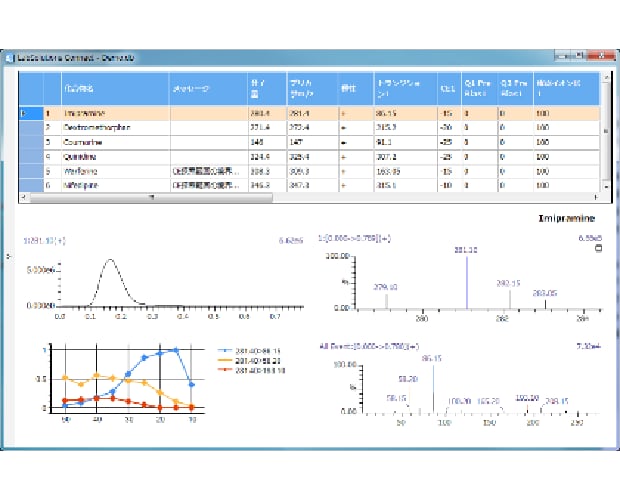This screenshot has width=620, height=500.
Task: Click the Q1 Pre Bias column header
Action: [x=479, y=89]
